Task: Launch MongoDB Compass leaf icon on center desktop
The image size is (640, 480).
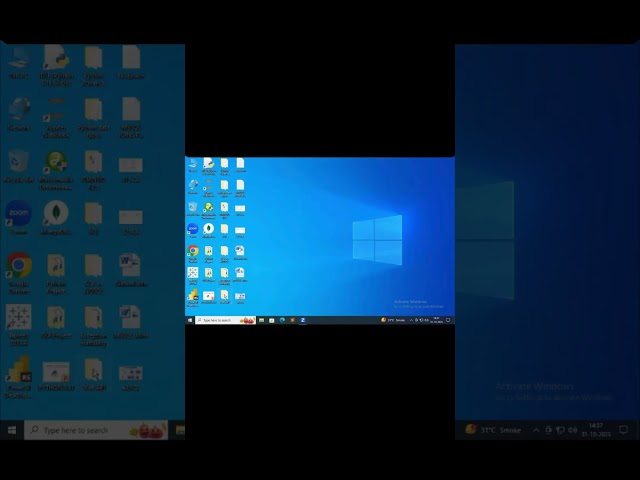Action: tap(209, 228)
